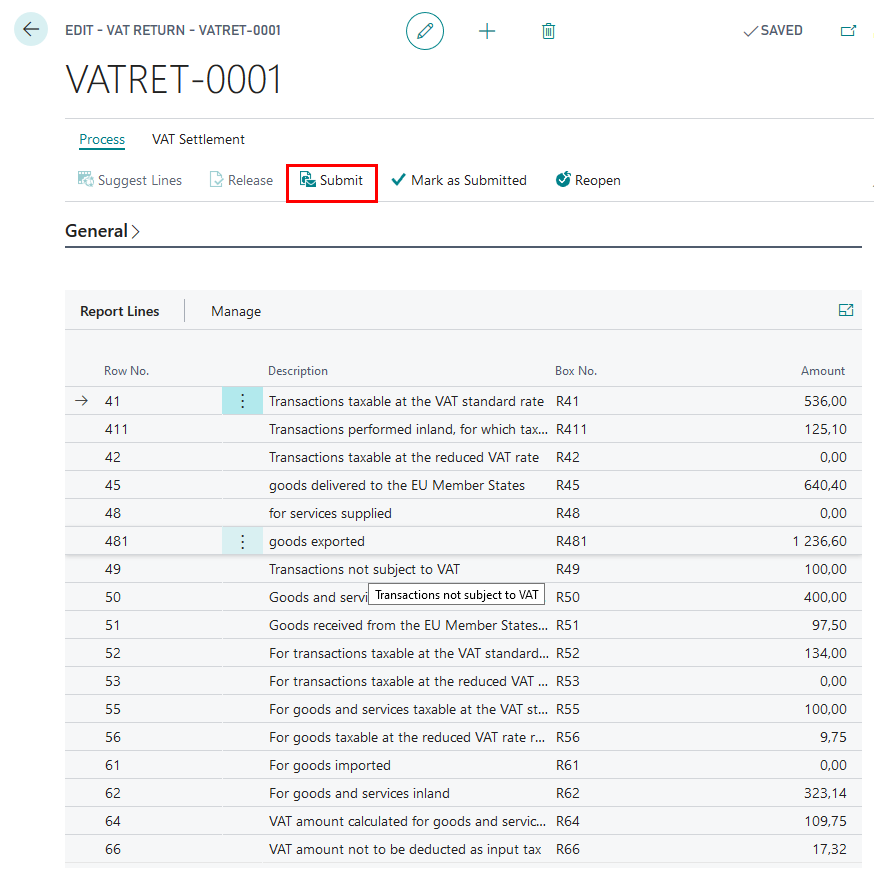
Task: Click 'For goods and services inland' description
Action: (359, 793)
